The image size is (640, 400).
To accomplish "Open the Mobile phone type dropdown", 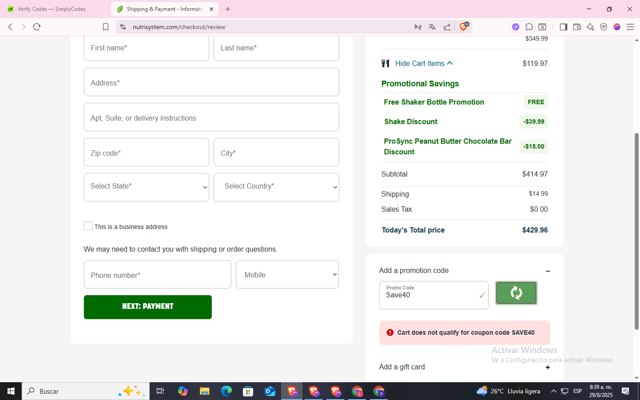I will point(287,275).
